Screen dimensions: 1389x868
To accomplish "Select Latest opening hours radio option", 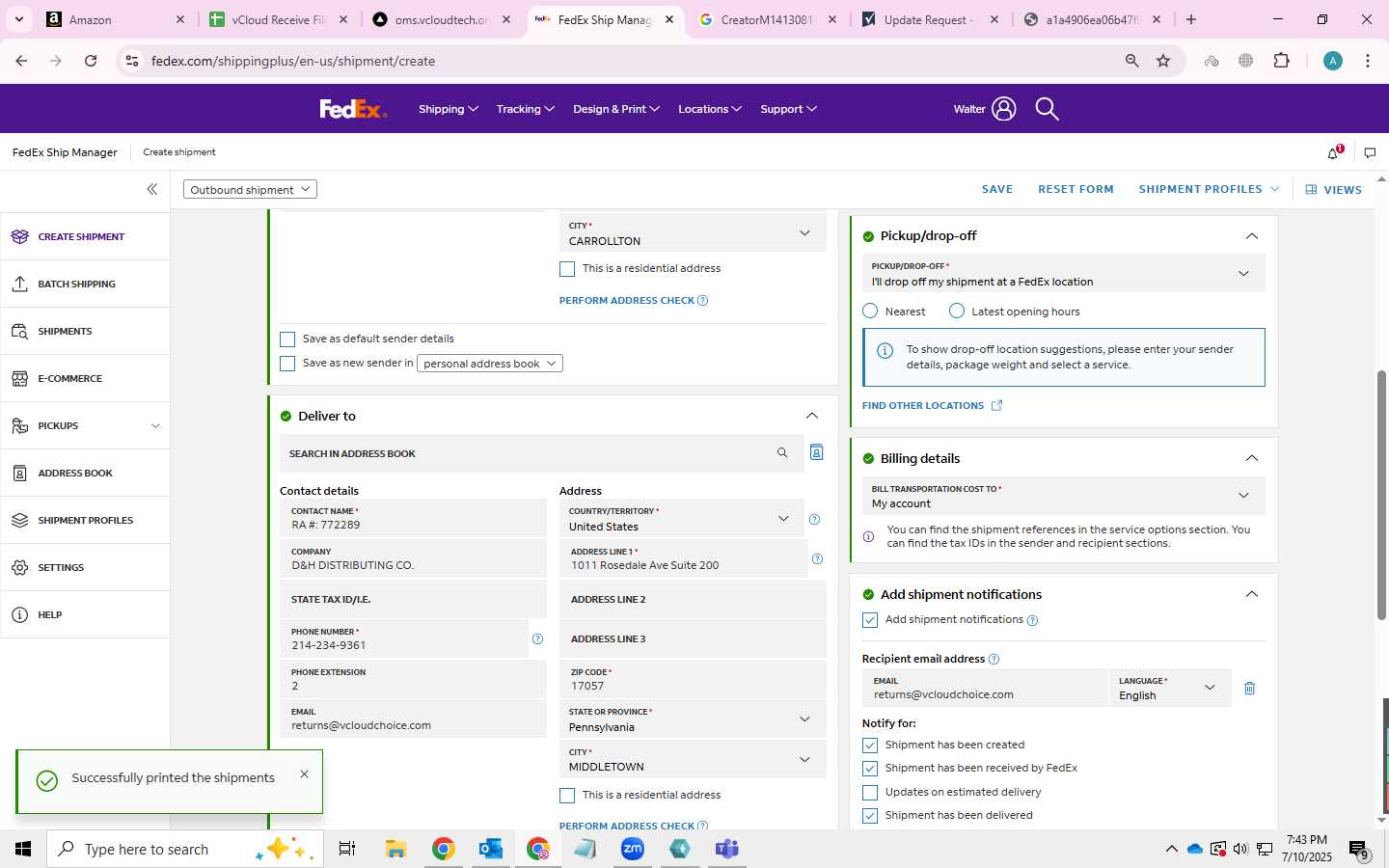I will (957, 311).
